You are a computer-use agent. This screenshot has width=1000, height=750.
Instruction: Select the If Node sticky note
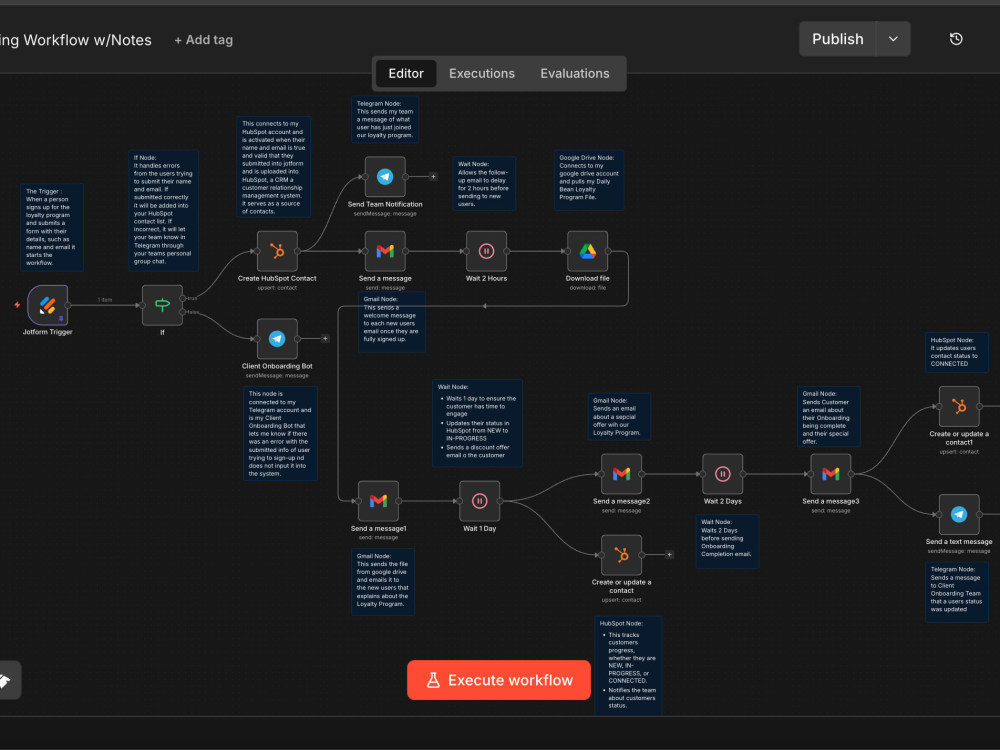pyautogui.click(x=163, y=210)
